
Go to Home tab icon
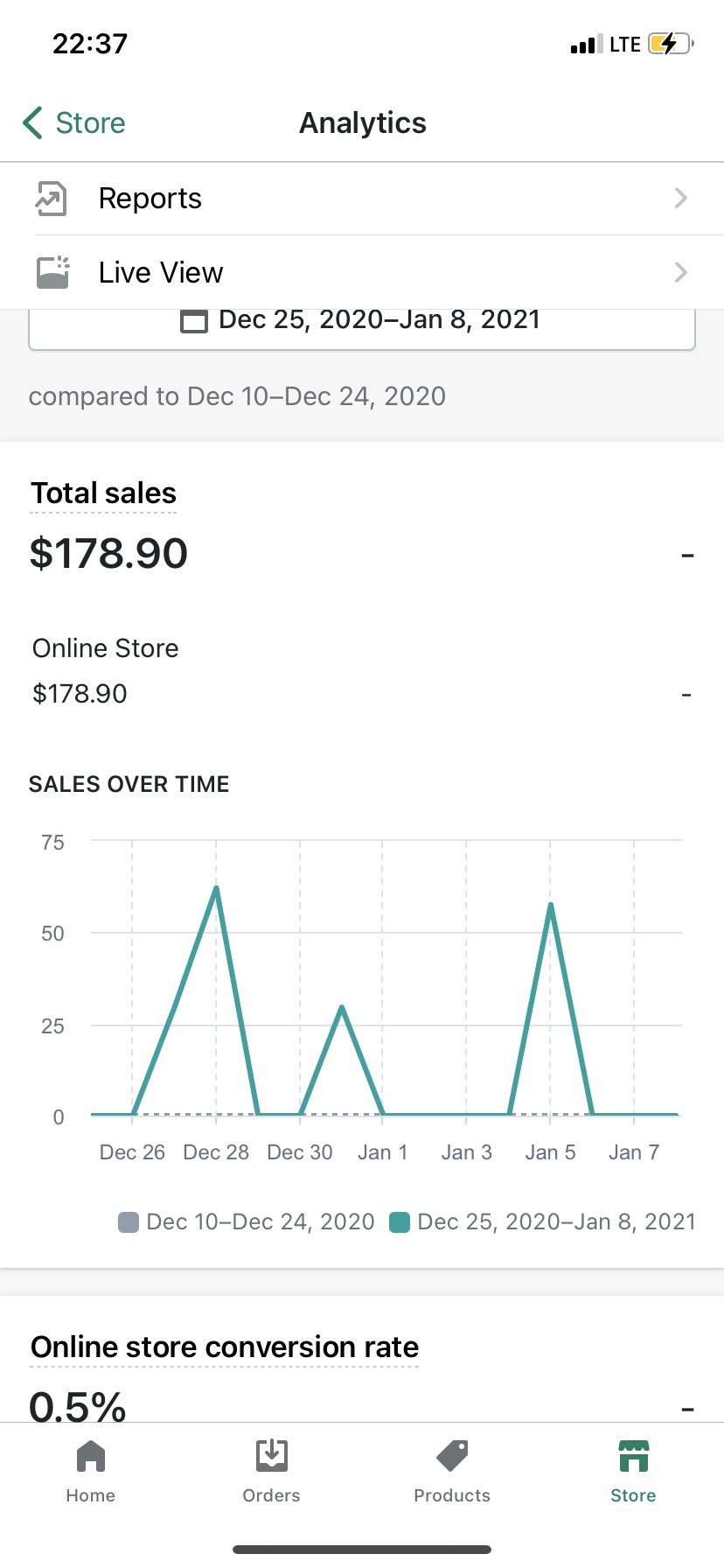(x=91, y=1457)
